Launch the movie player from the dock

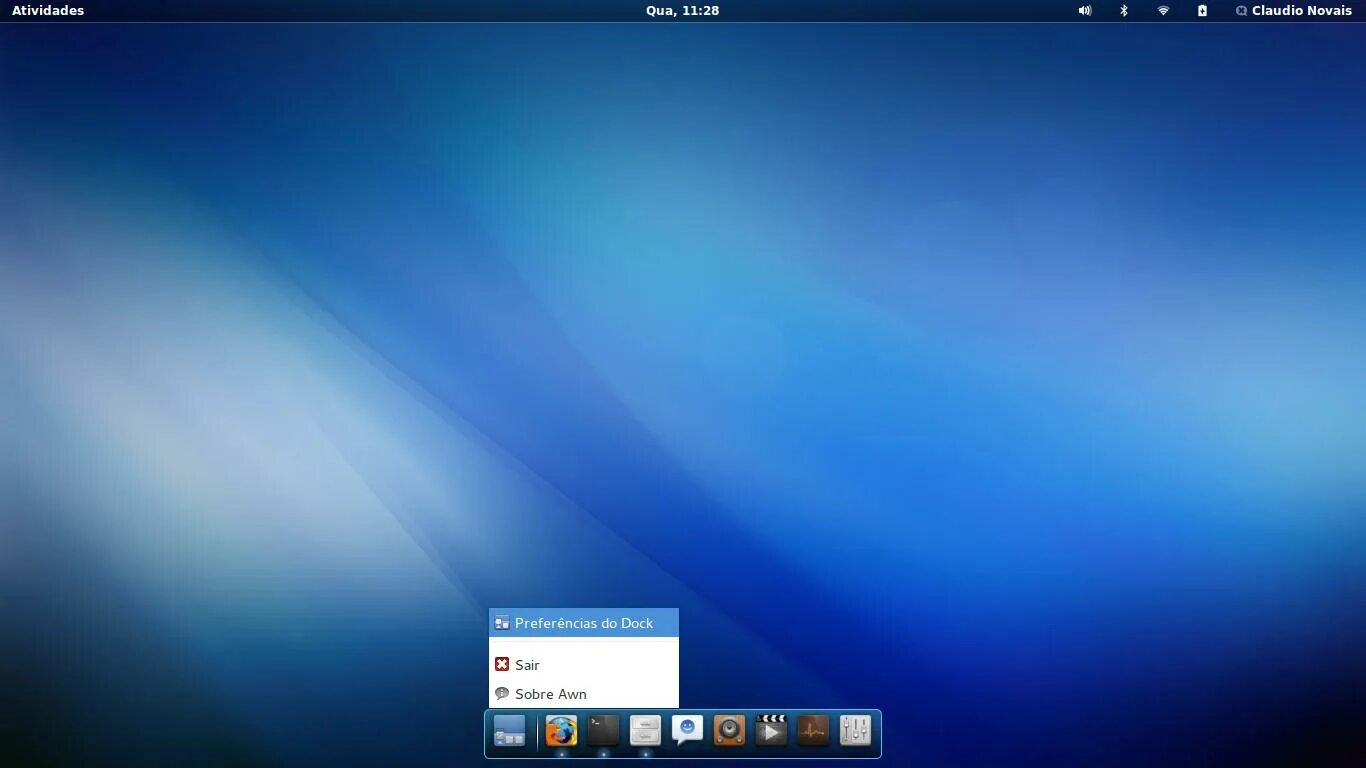[770, 732]
